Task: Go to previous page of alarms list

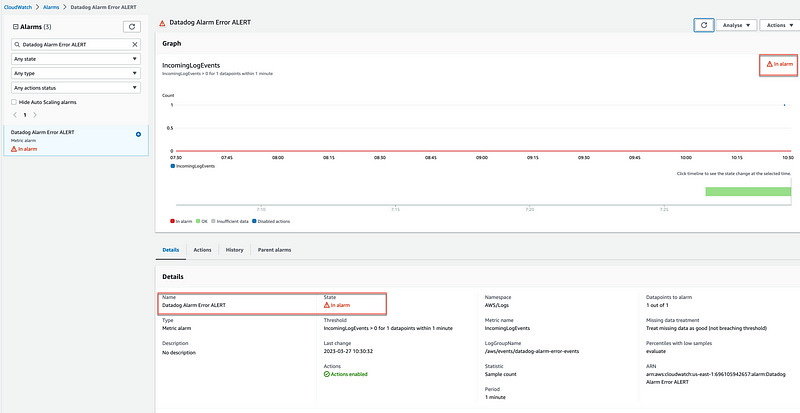Action: [x=15, y=115]
